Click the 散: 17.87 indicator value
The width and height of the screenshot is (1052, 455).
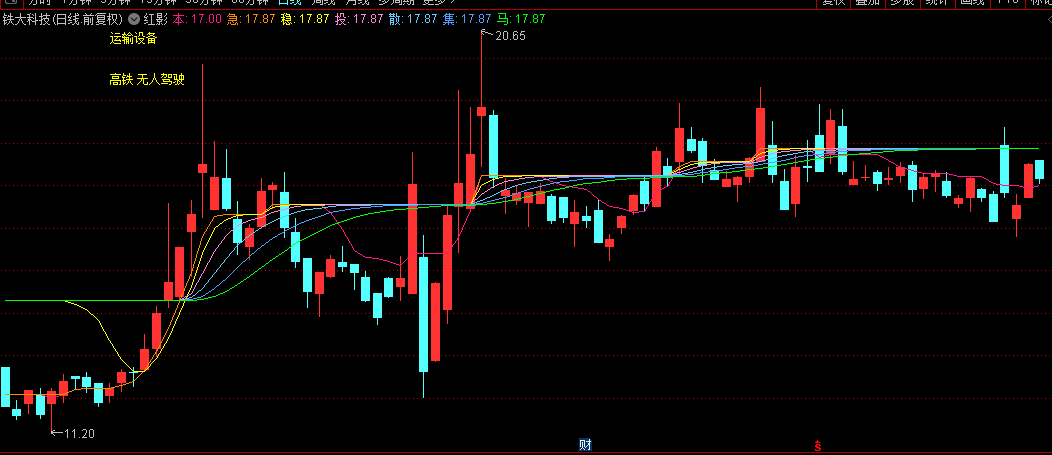(x=413, y=19)
